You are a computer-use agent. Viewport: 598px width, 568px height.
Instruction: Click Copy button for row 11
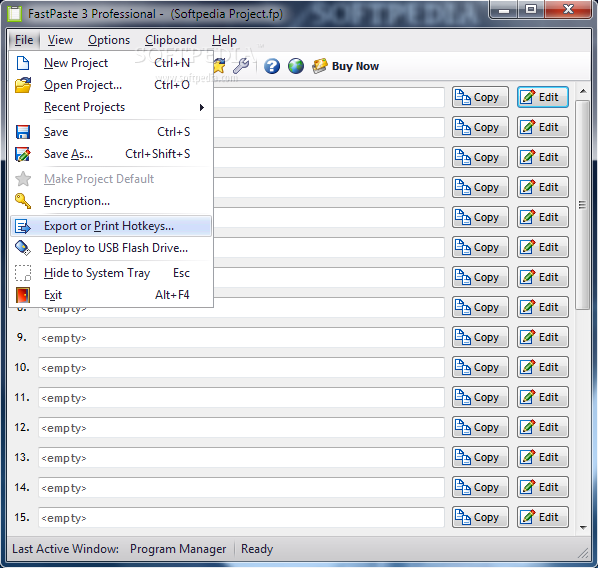(x=480, y=397)
